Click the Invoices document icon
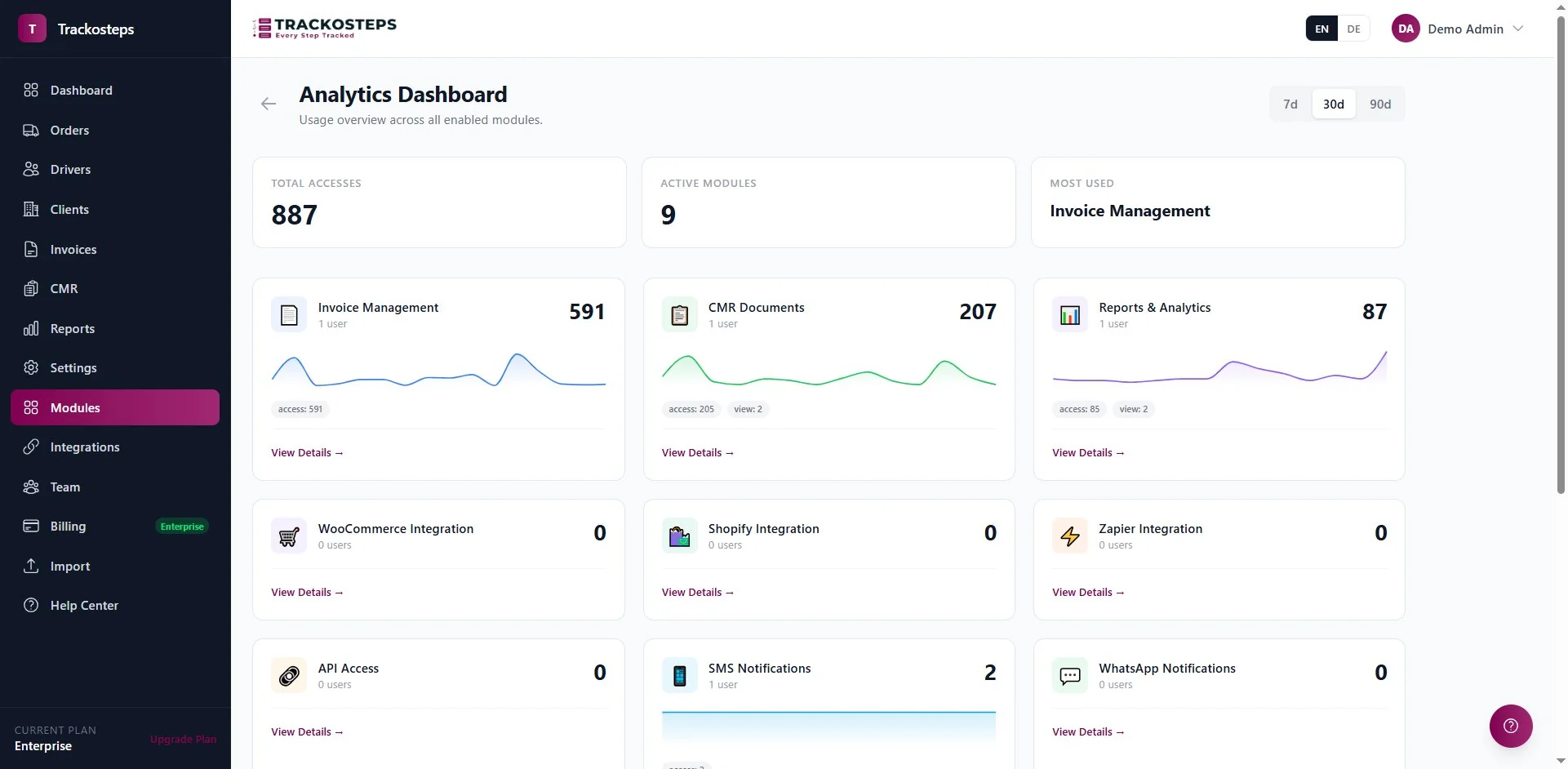The width and height of the screenshot is (1568, 769). pyautogui.click(x=31, y=249)
